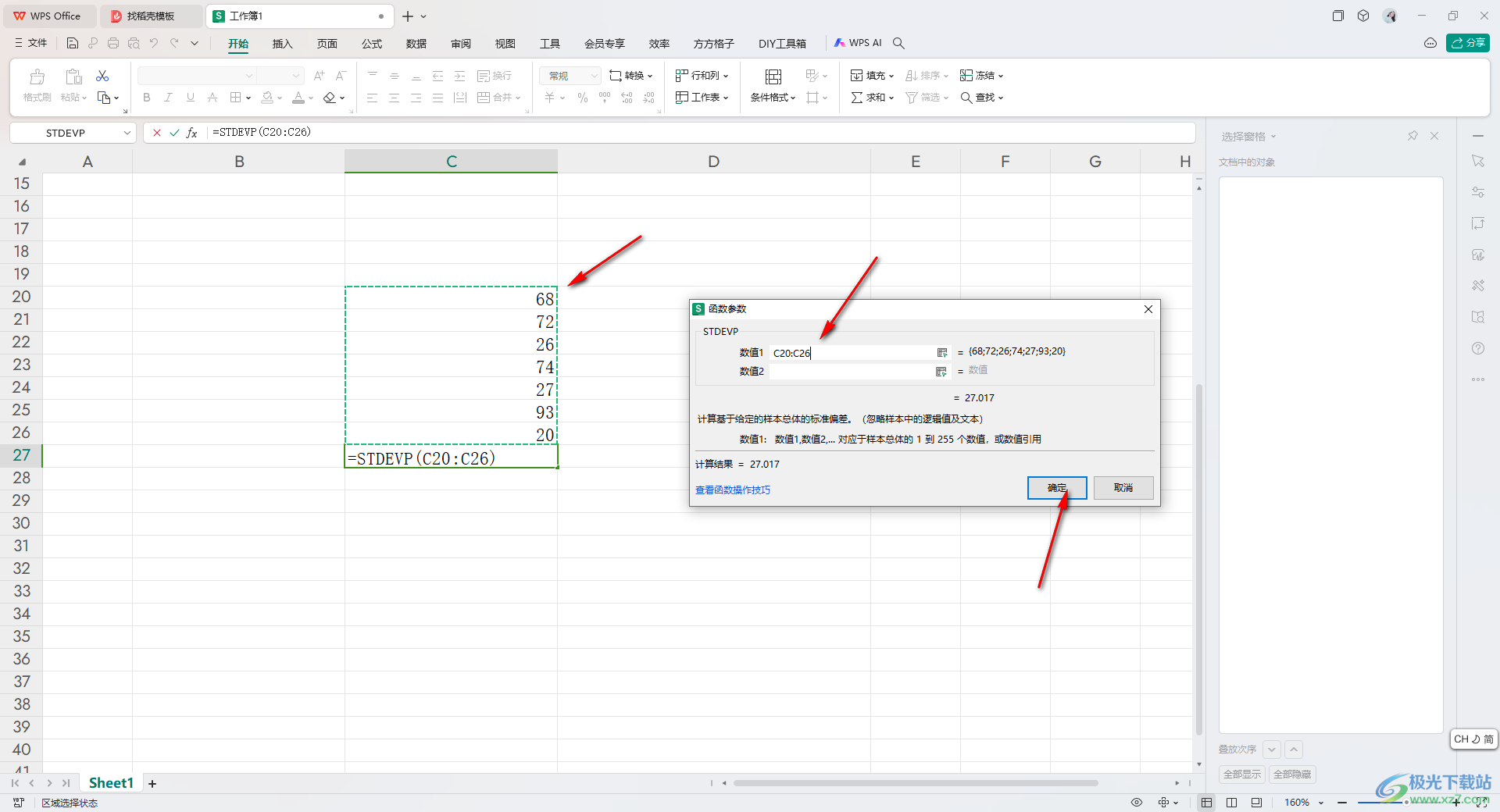Toggle Bold formatting
The width and height of the screenshot is (1500, 812).
tap(147, 98)
